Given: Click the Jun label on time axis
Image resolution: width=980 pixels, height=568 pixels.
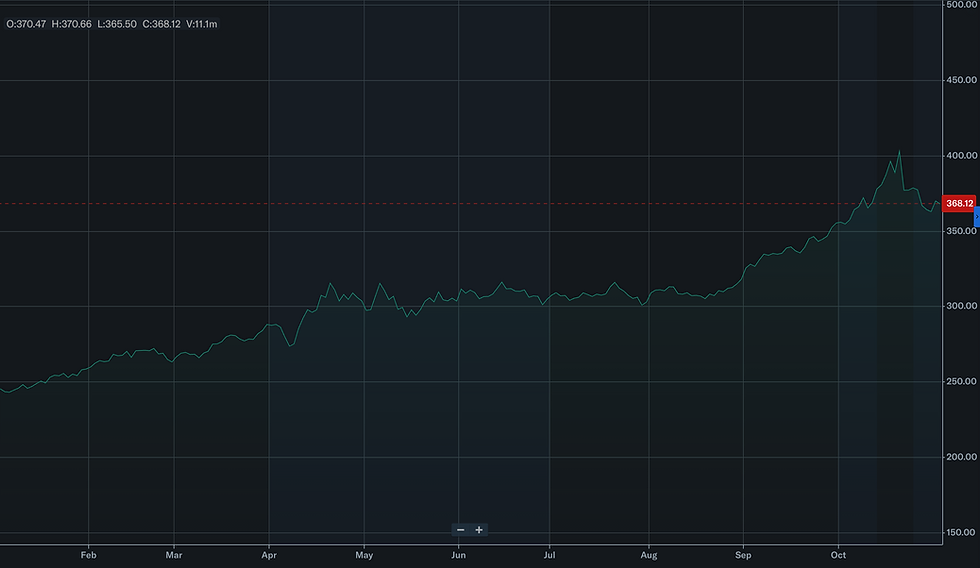Looking at the screenshot, I should [458, 555].
